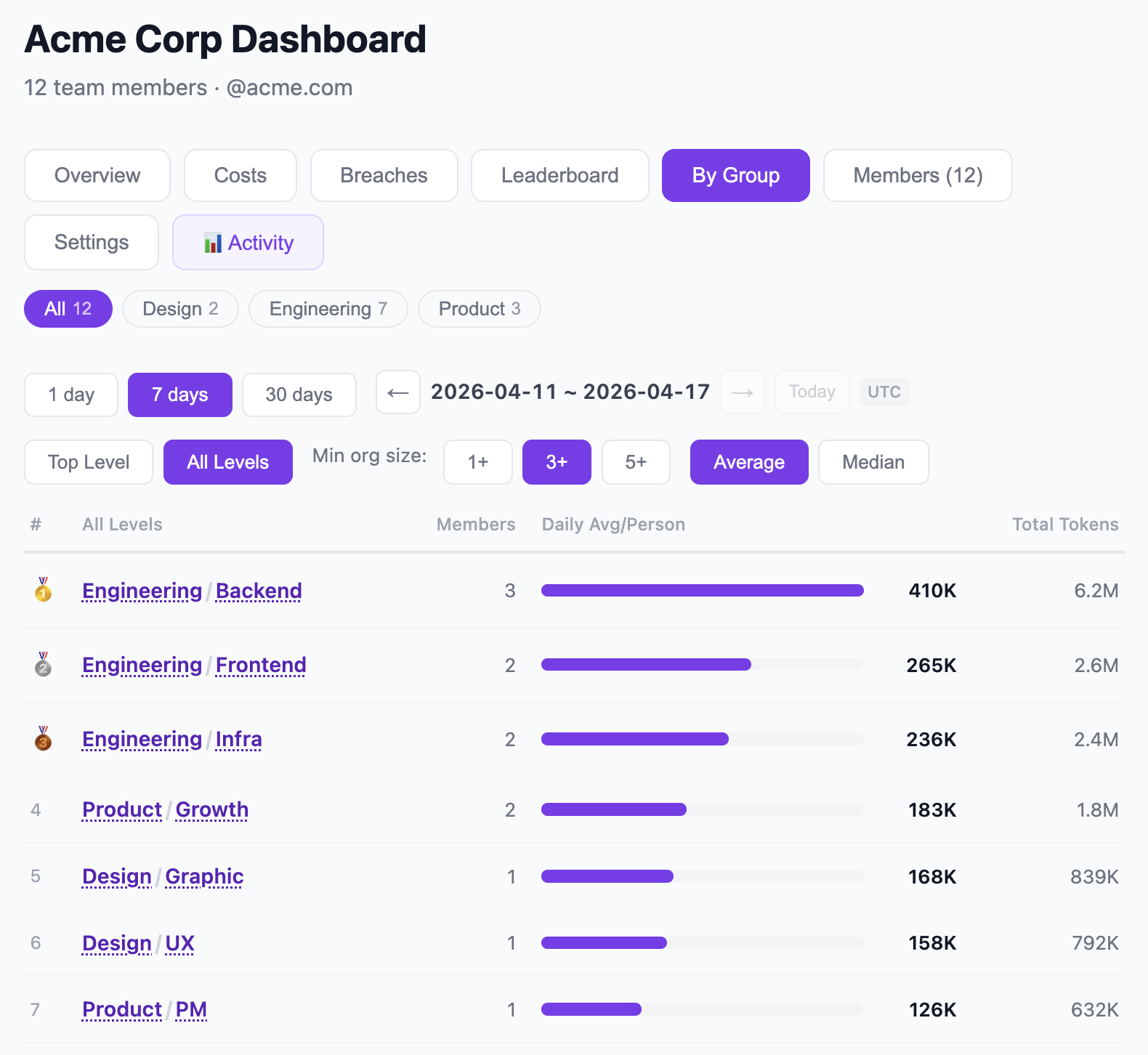The image size is (1148, 1055).
Task: Select the 1 day time range
Action: 71,395
